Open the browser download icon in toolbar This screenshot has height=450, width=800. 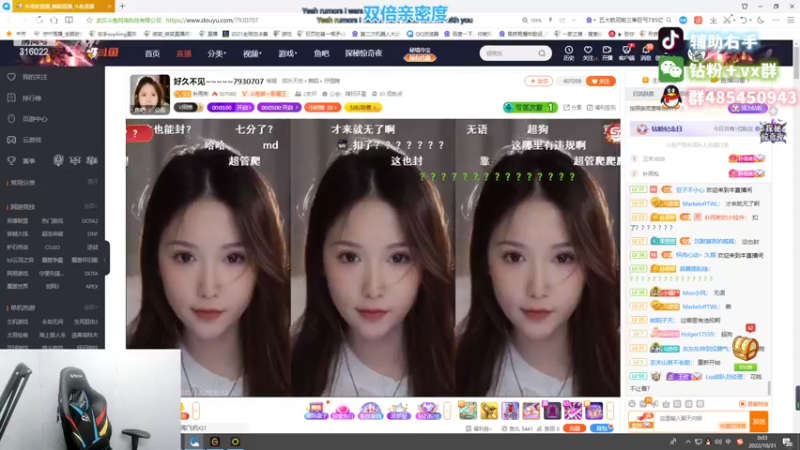pos(713,20)
